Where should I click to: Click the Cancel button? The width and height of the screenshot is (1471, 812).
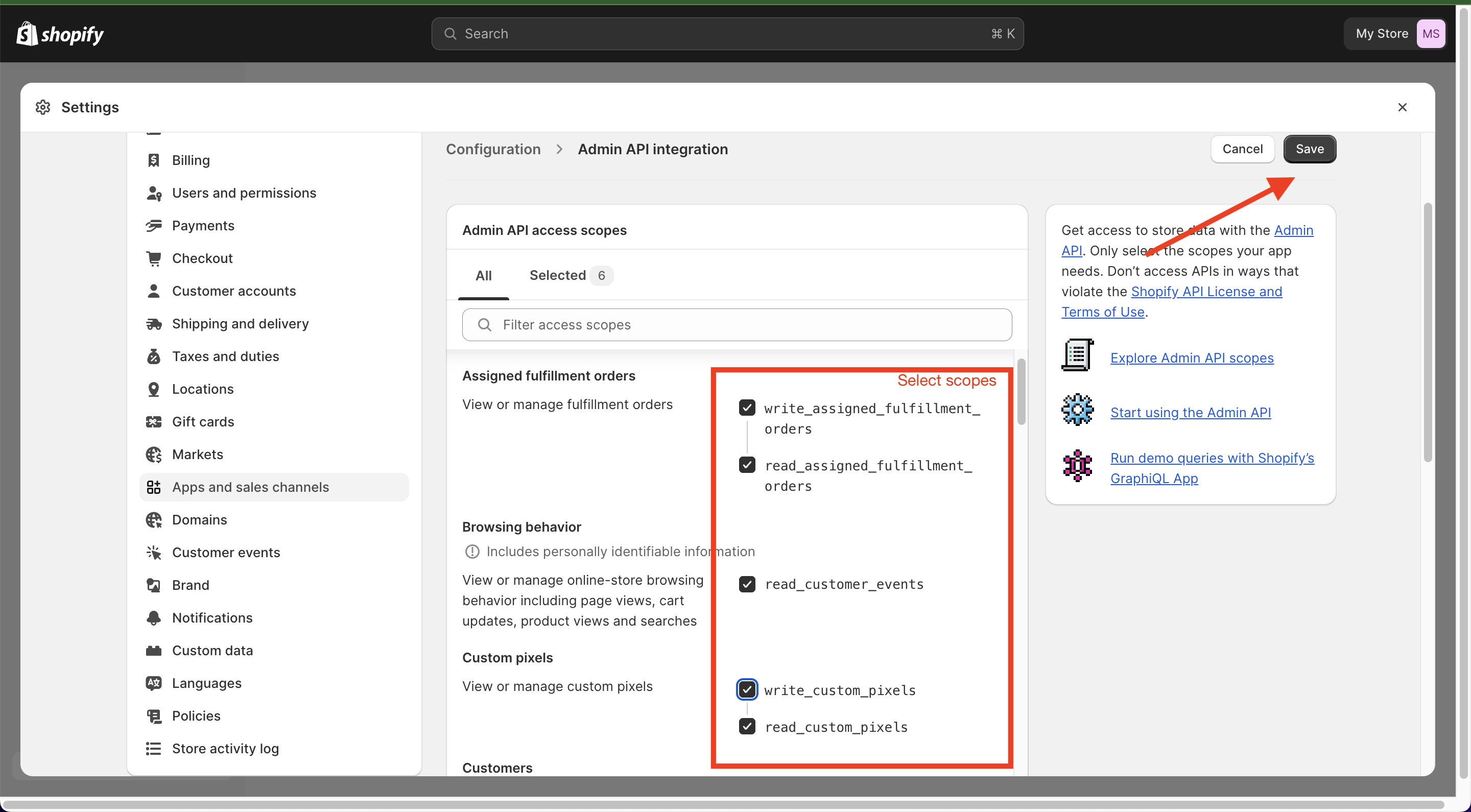[x=1242, y=149]
